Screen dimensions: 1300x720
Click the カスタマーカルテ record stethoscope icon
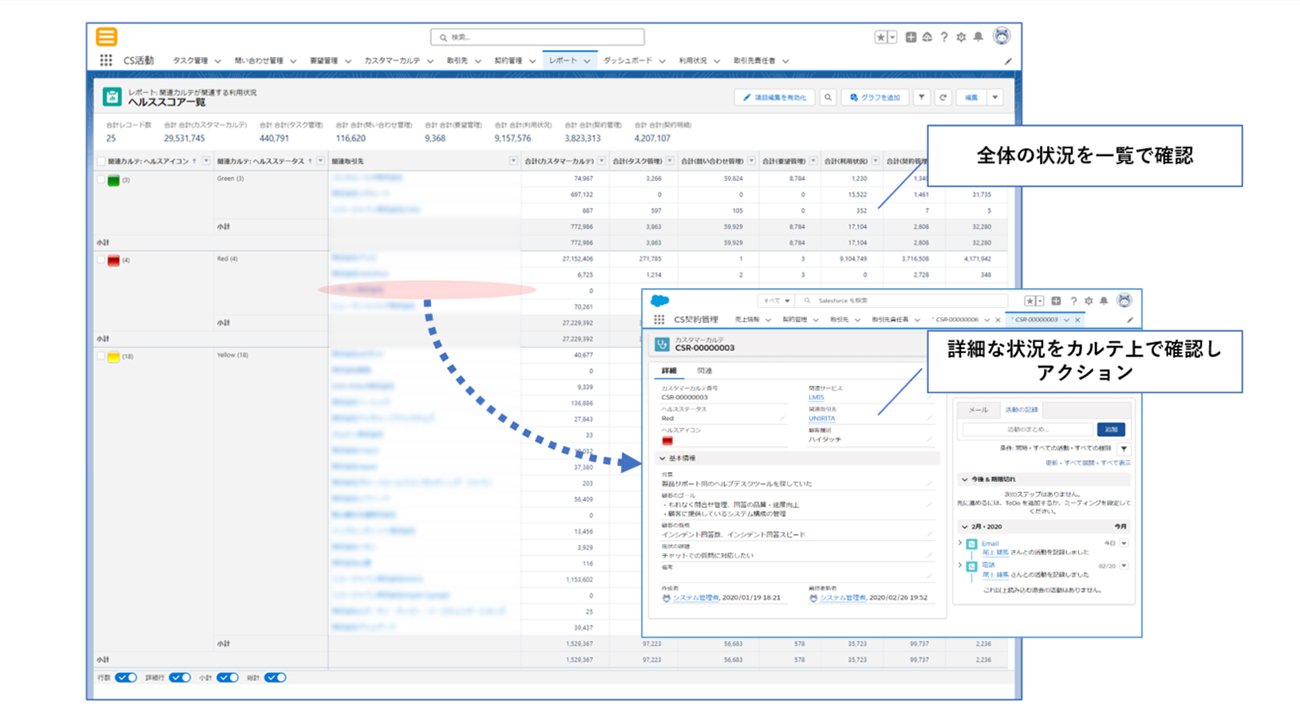[662, 345]
